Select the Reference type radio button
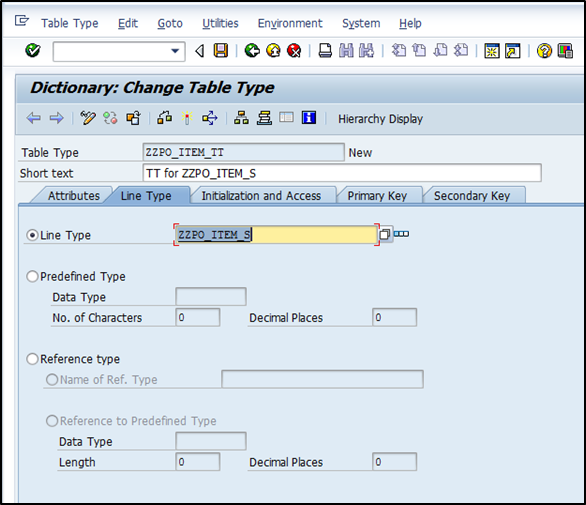 [x=33, y=359]
